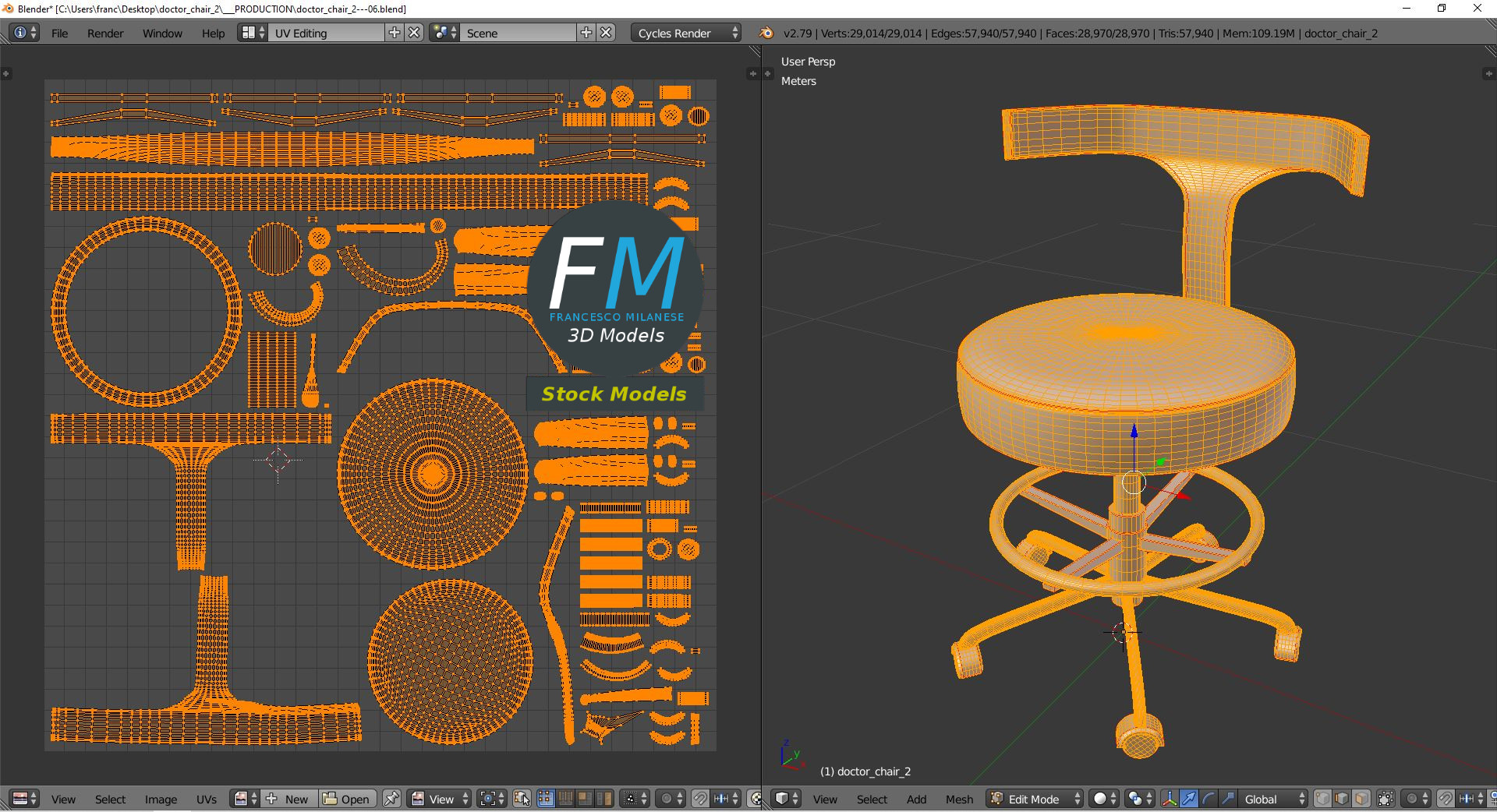Open the Help menu
1497x812 pixels.
coord(213,34)
